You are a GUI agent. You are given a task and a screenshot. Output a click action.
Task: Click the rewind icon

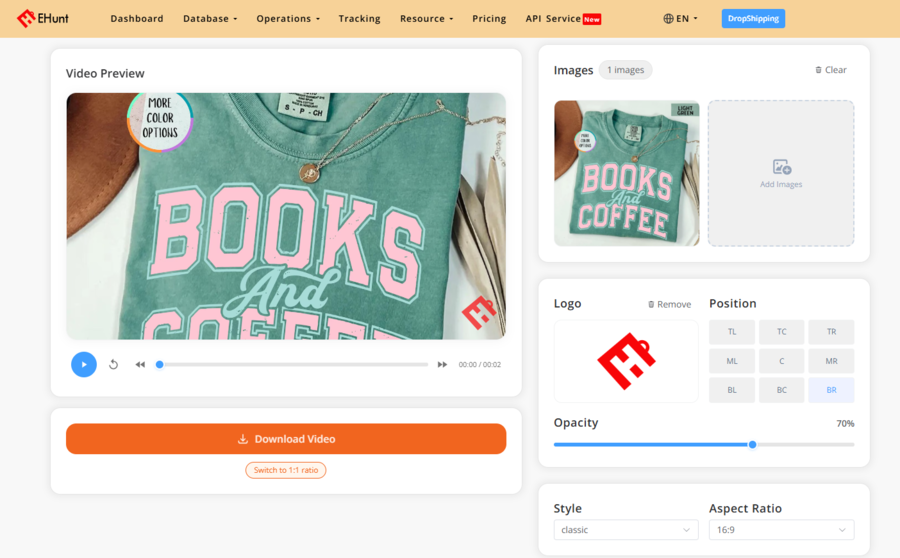pyautogui.click(x=140, y=365)
